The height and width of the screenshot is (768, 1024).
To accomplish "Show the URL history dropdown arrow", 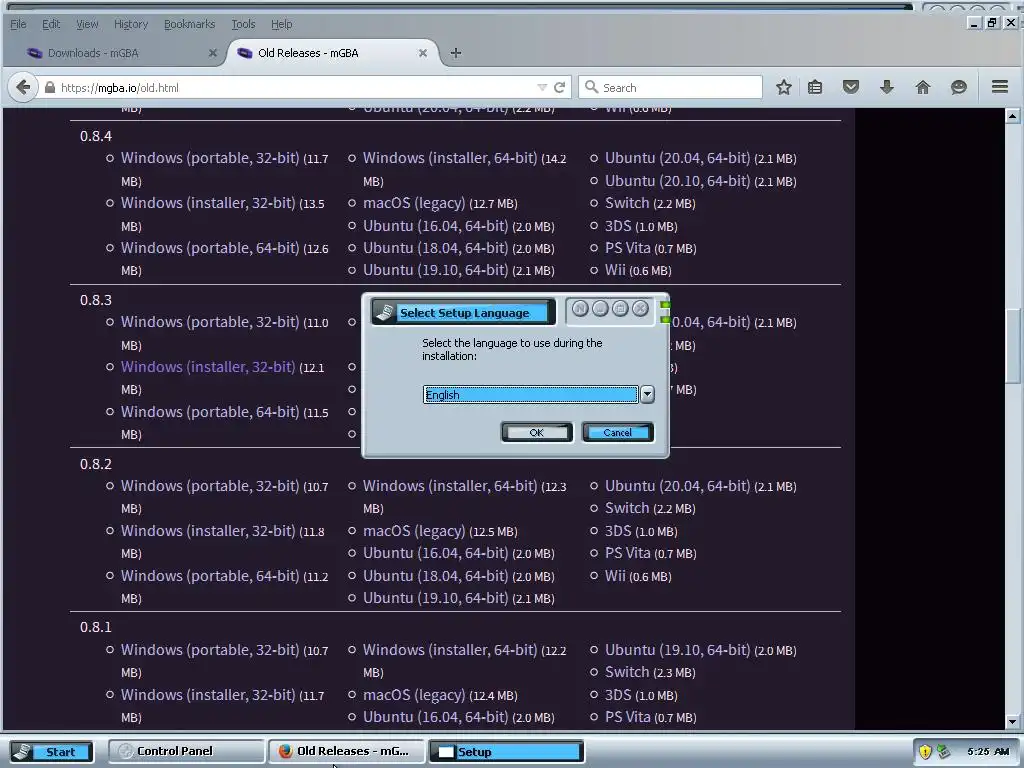I will tap(541, 88).
